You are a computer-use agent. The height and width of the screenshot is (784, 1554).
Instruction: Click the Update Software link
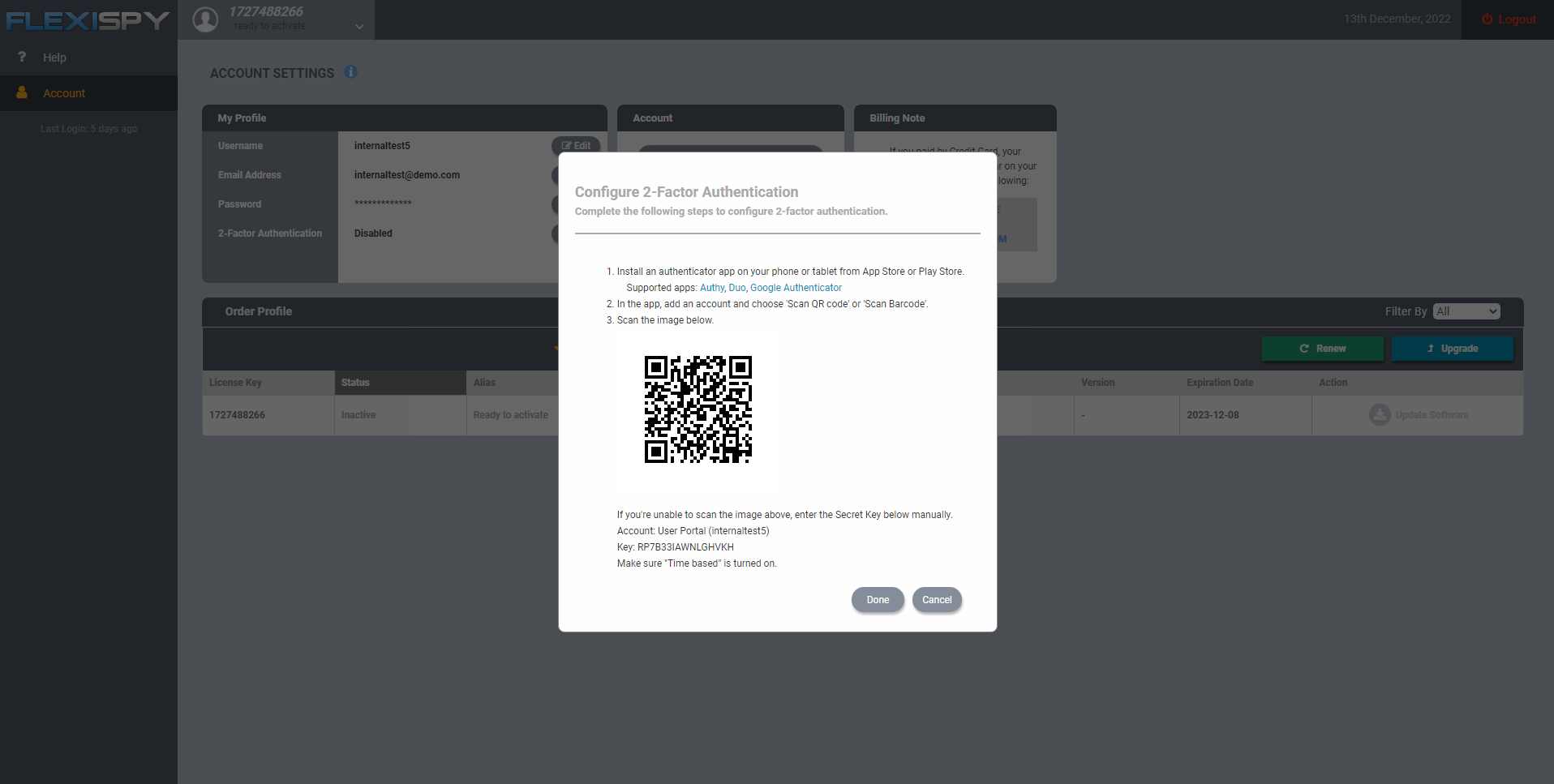point(1432,415)
